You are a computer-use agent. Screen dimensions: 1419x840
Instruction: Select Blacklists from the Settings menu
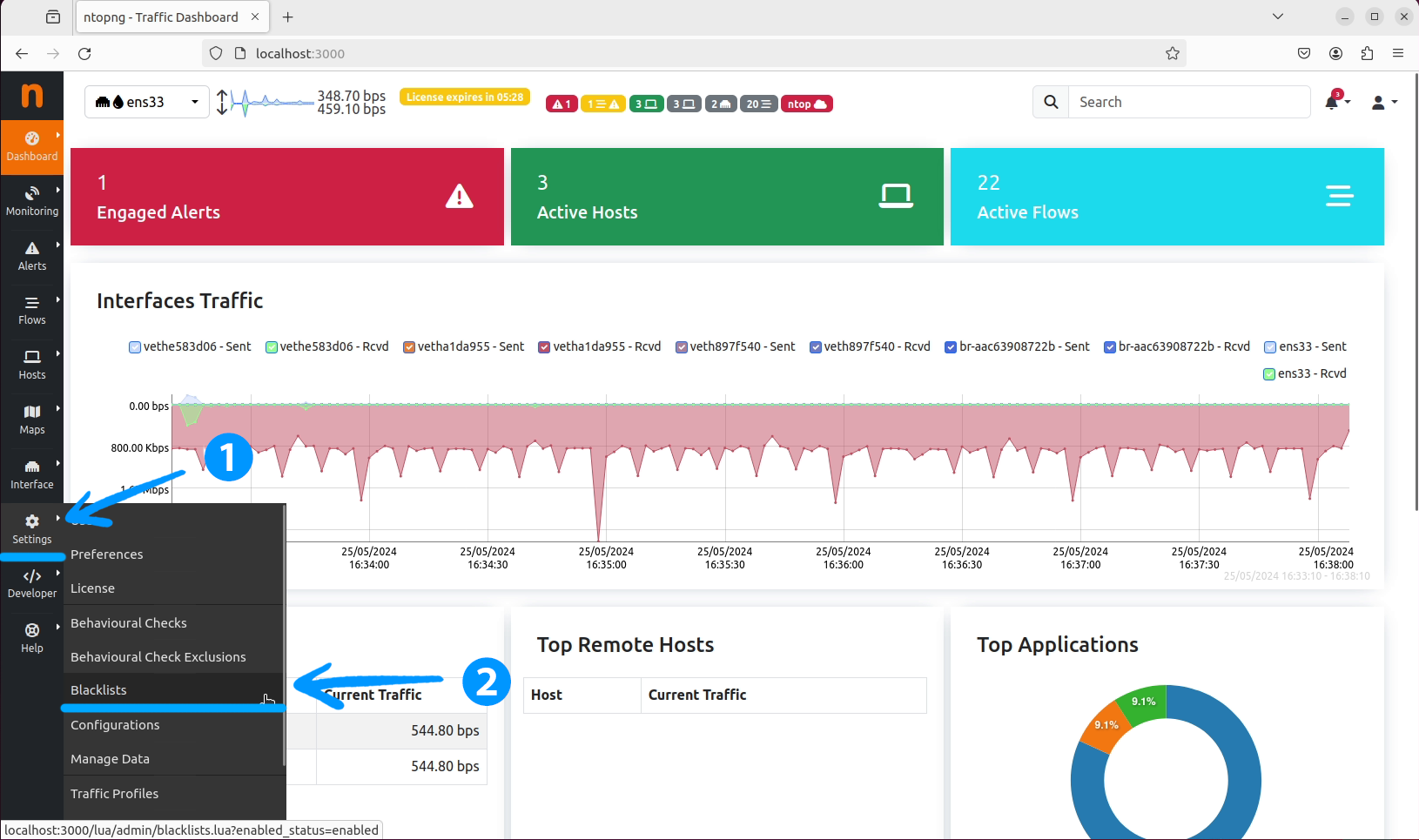(x=98, y=690)
